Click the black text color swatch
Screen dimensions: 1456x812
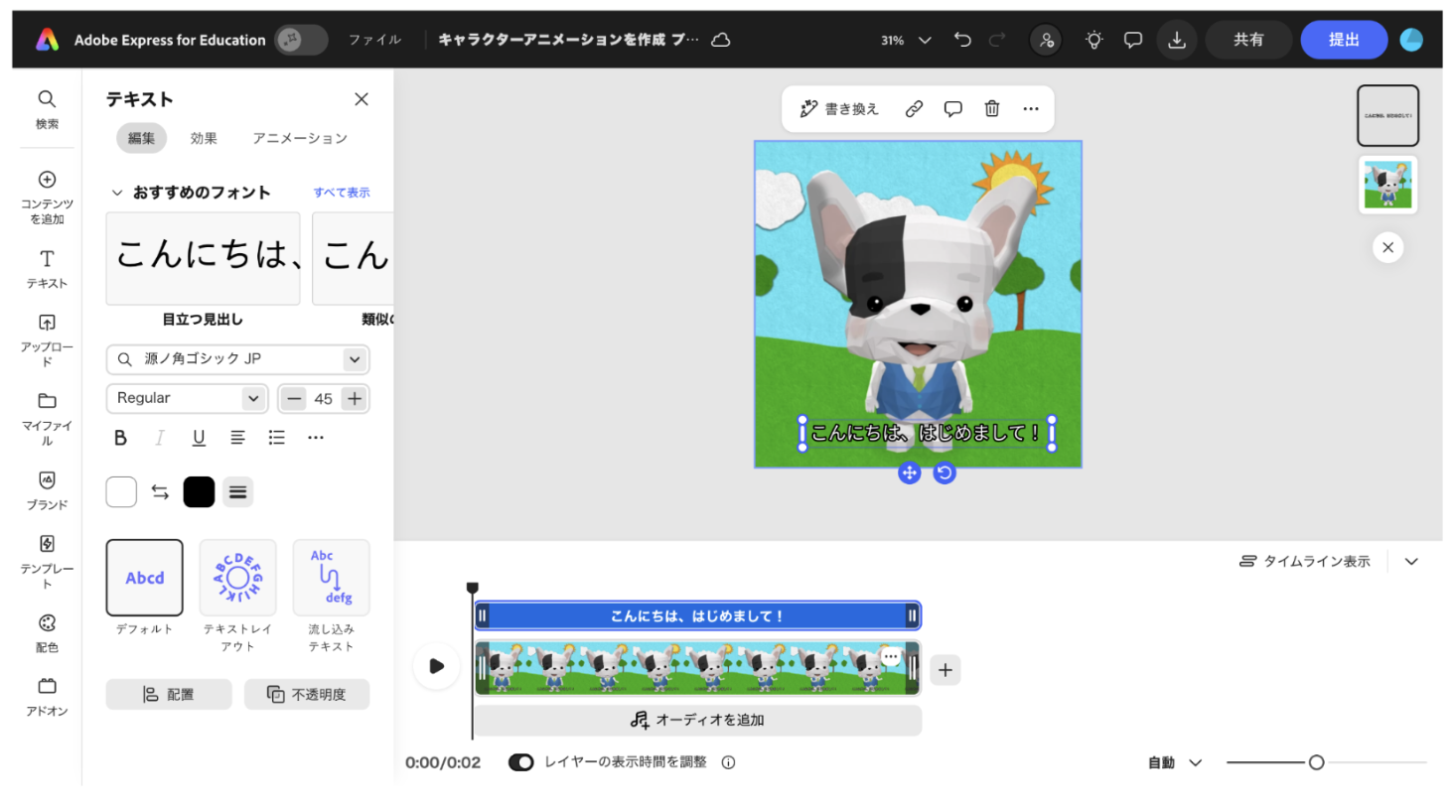[199, 492]
